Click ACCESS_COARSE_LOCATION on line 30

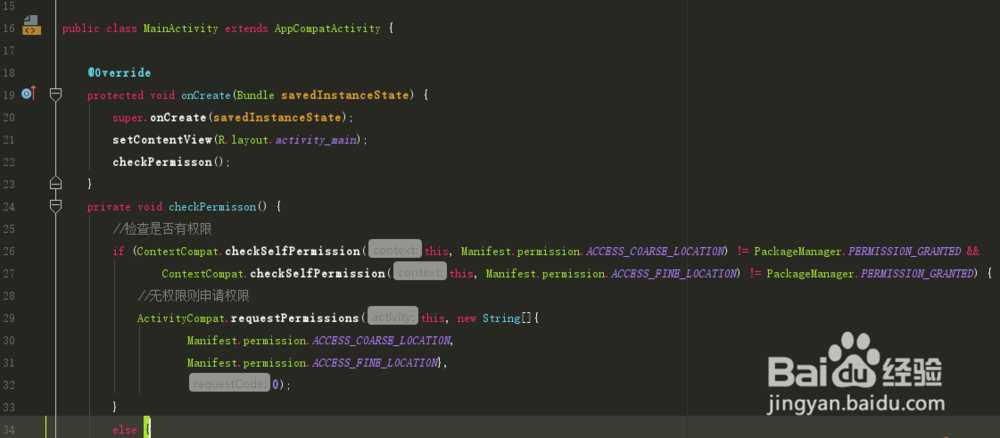tap(380, 340)
